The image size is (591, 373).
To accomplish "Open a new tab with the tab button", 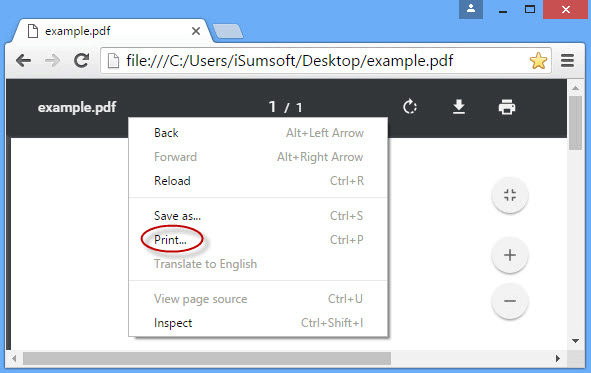I will pyautogui.click(x=228, y=31).
